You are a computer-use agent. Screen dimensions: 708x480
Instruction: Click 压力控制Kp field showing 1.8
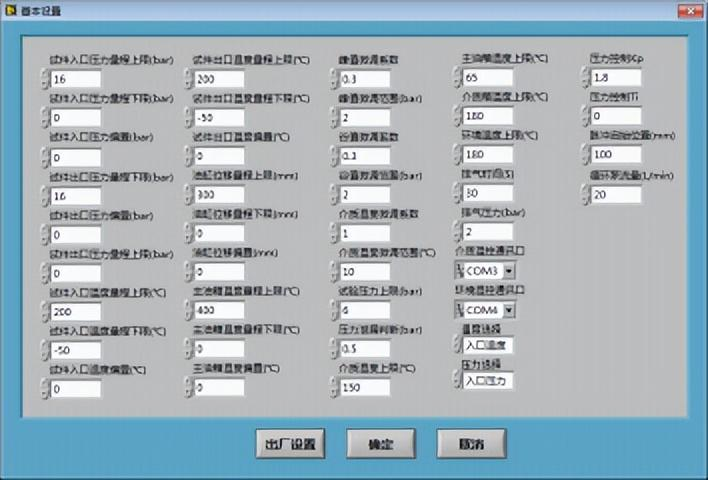616,78
